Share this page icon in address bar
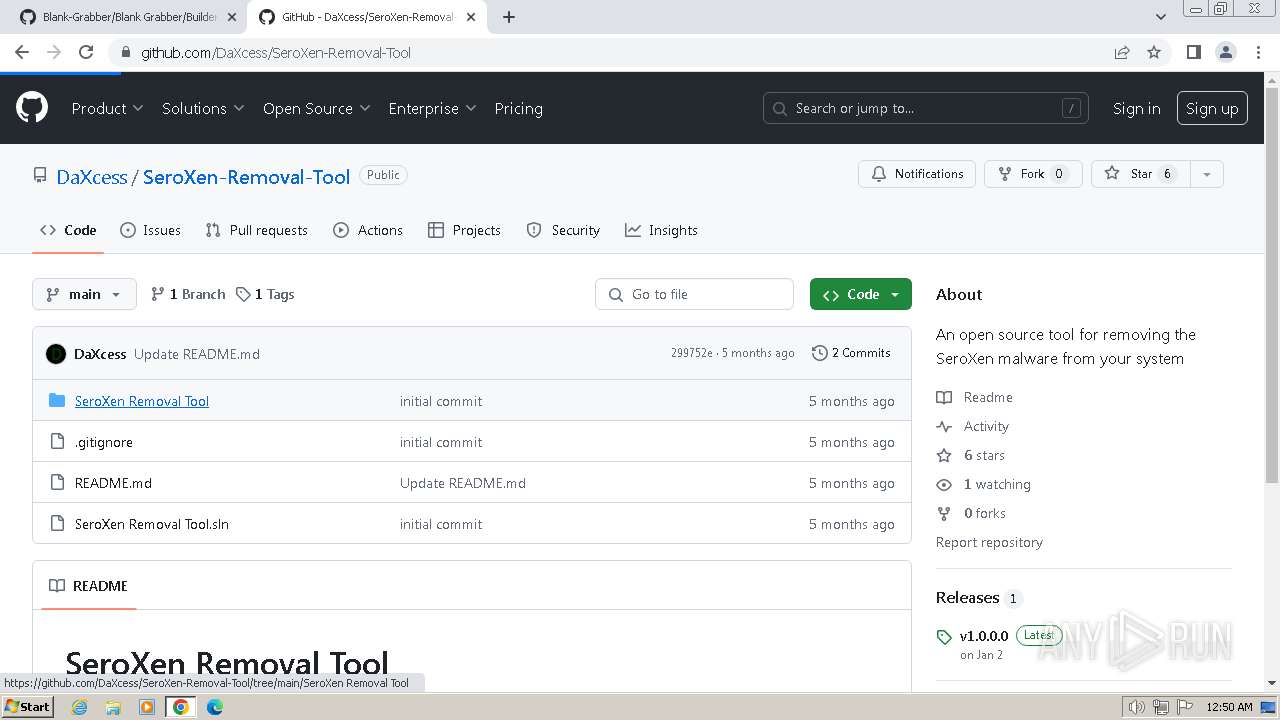The height and width of the screenshot is (720, 1280). point(1122,52)
